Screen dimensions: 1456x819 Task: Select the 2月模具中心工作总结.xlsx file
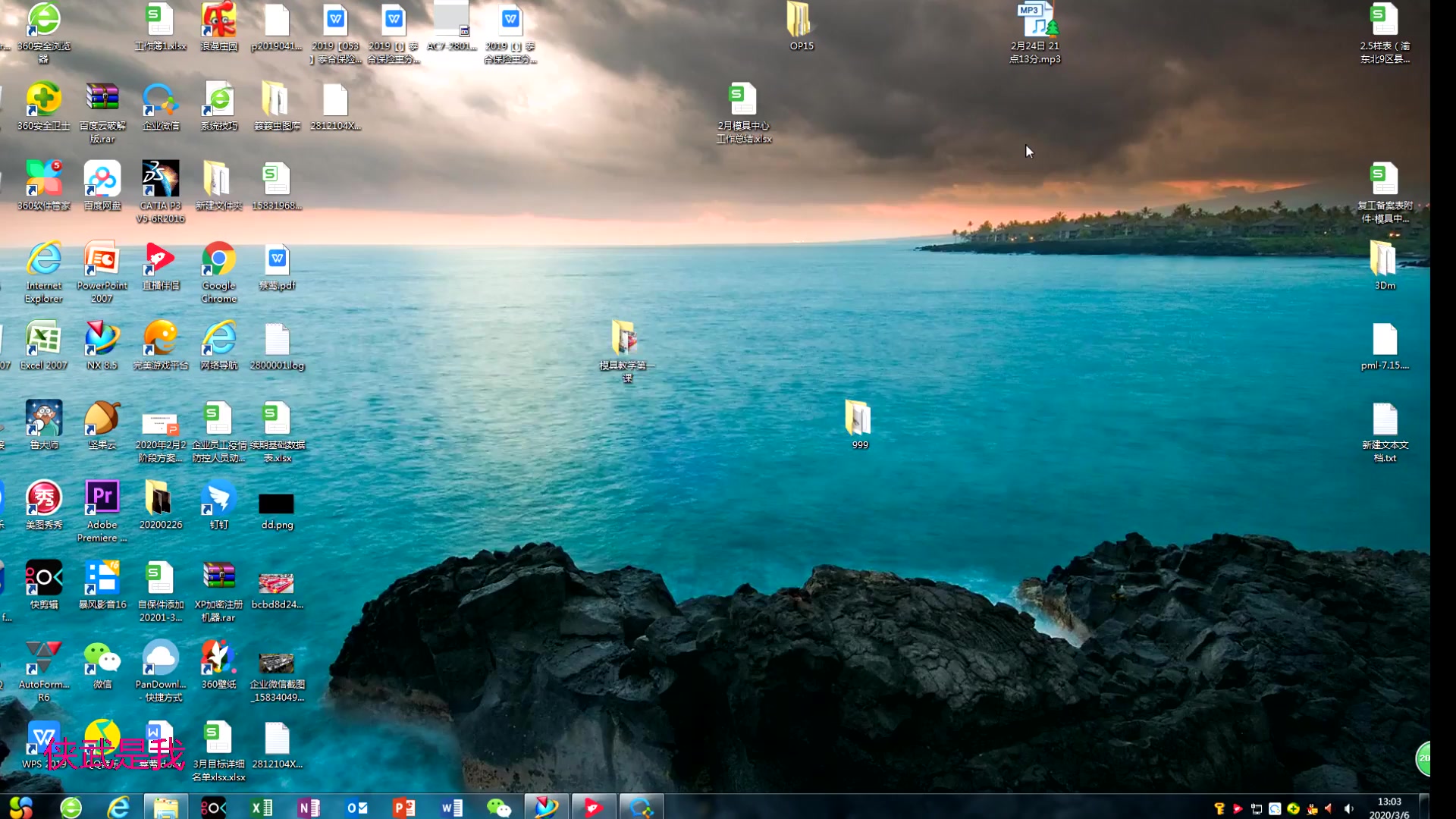click(744, 112)
